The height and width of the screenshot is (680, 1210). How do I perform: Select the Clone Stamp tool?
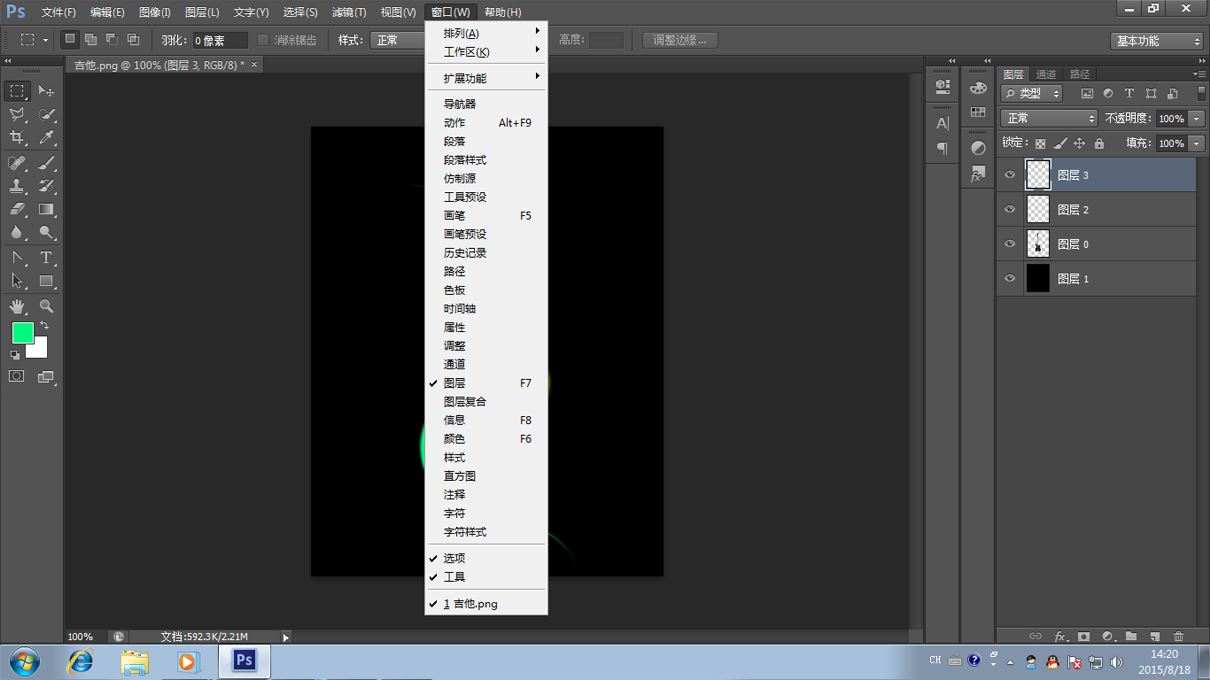coord(18,186)
